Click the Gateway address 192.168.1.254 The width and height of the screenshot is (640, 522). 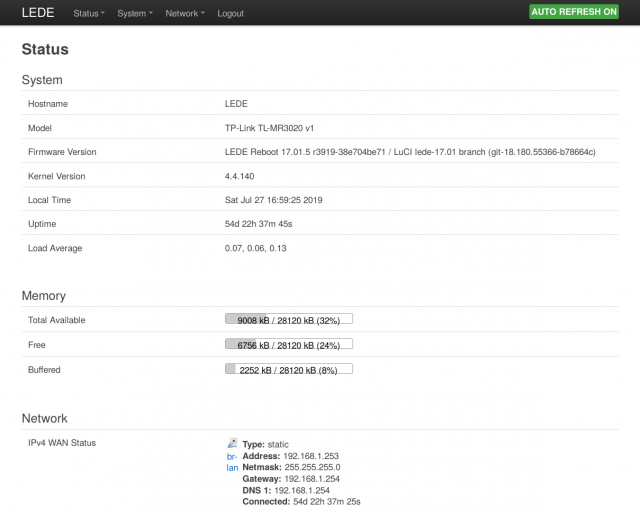(x=312, y=479)
